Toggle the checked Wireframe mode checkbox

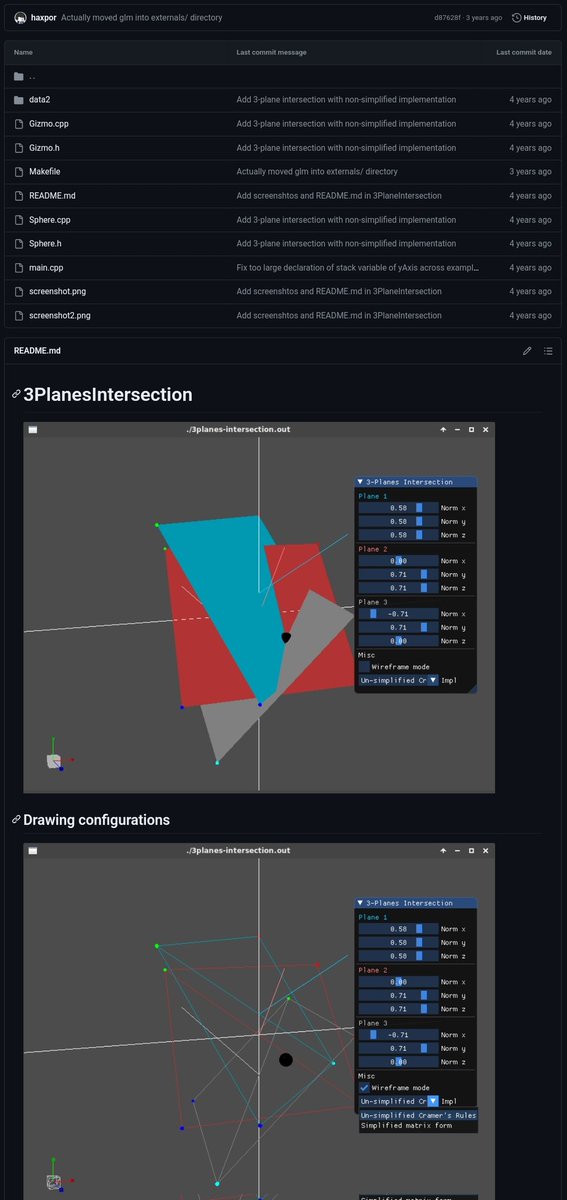coord(364,1087)
